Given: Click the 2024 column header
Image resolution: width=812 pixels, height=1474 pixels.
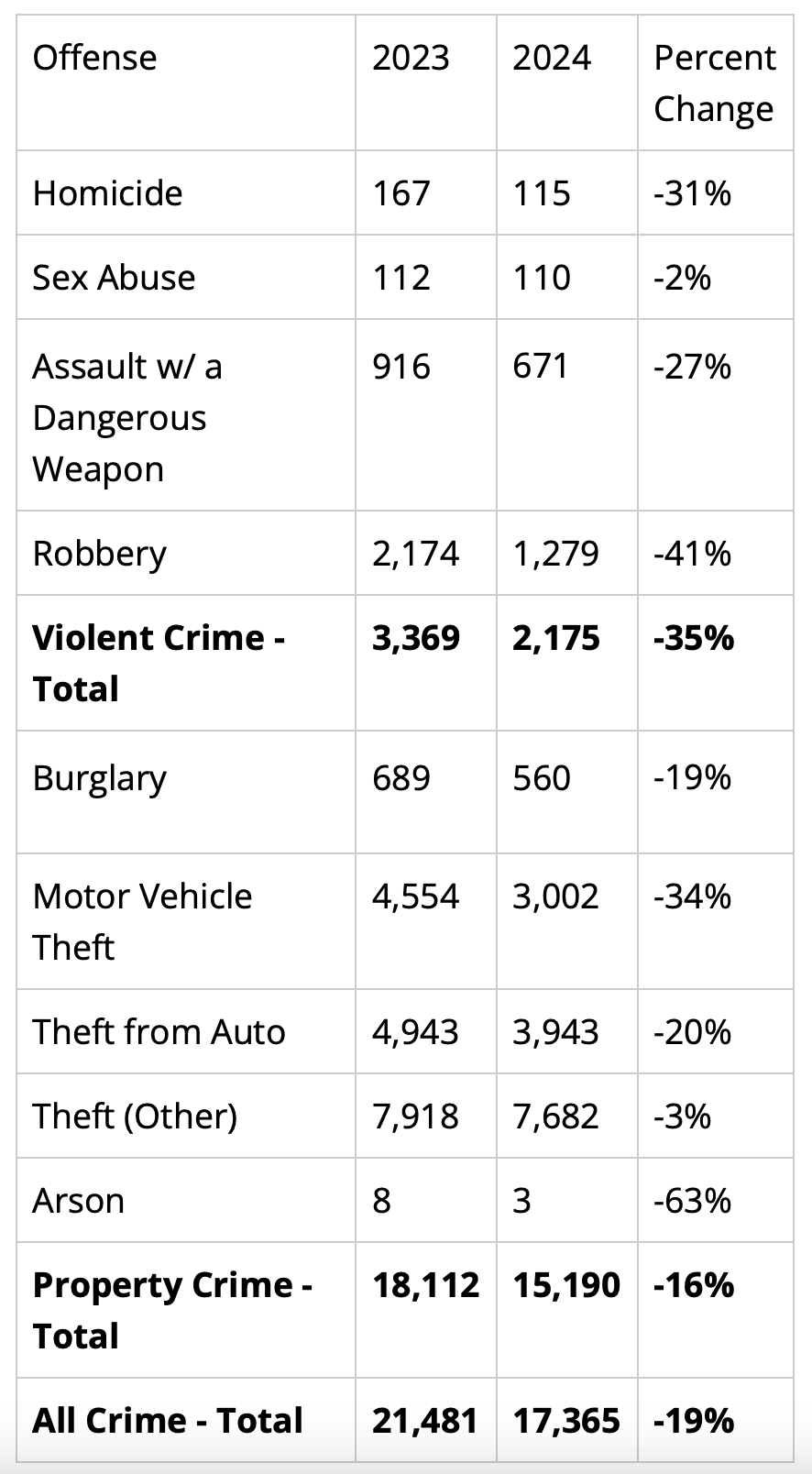Looking at the screenshot, I should point(552,58).
